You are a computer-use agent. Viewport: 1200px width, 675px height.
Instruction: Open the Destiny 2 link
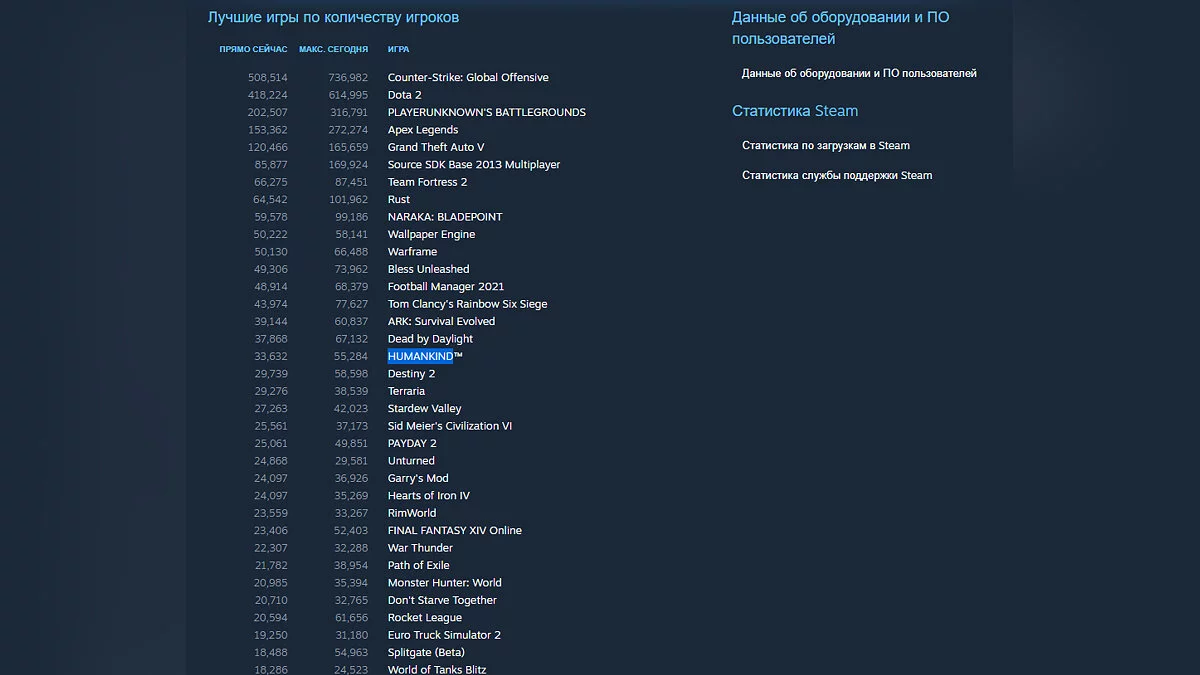pyautogui.click(x=411, y=374)
